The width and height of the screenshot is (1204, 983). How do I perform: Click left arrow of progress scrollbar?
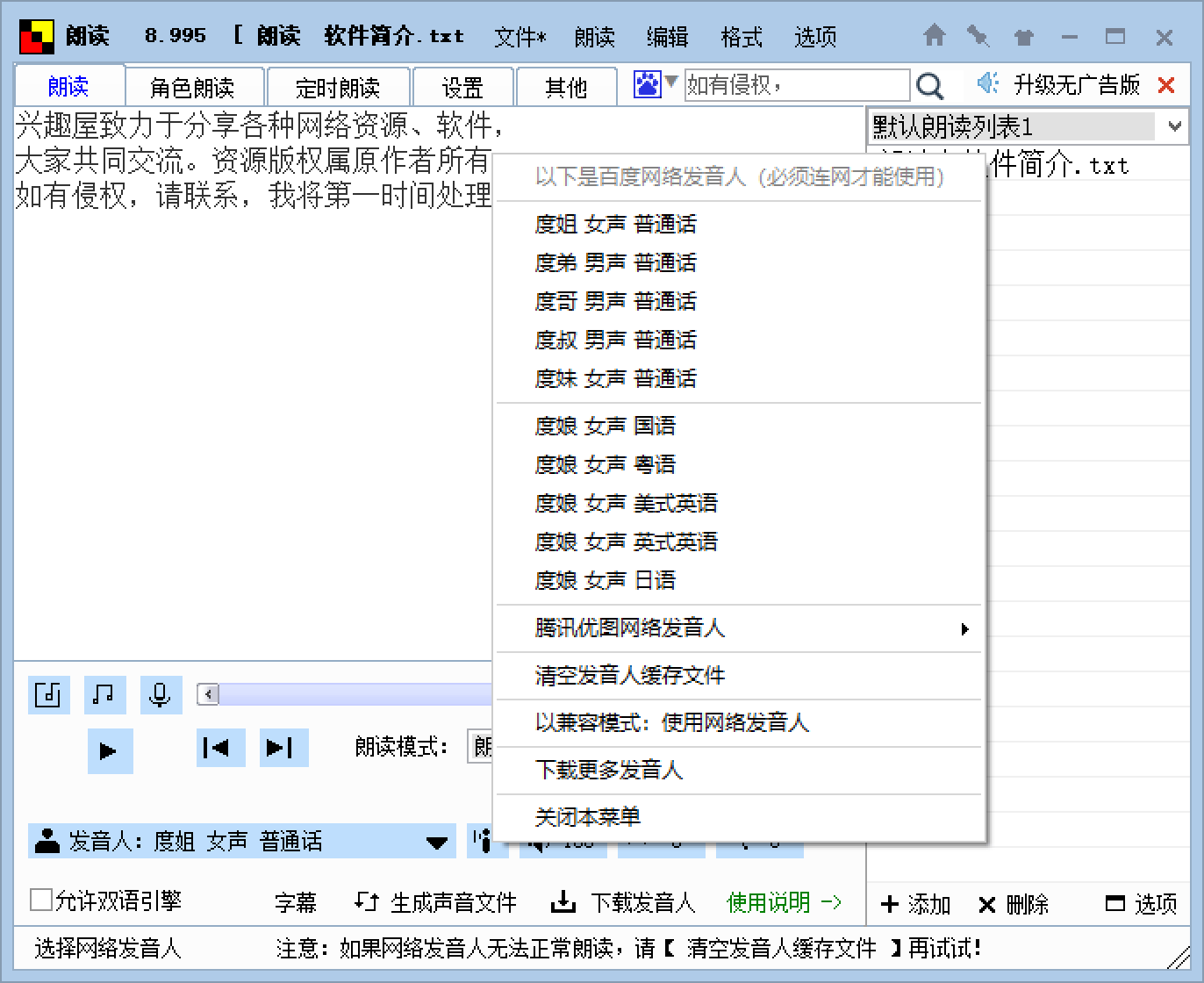point(208,695)
